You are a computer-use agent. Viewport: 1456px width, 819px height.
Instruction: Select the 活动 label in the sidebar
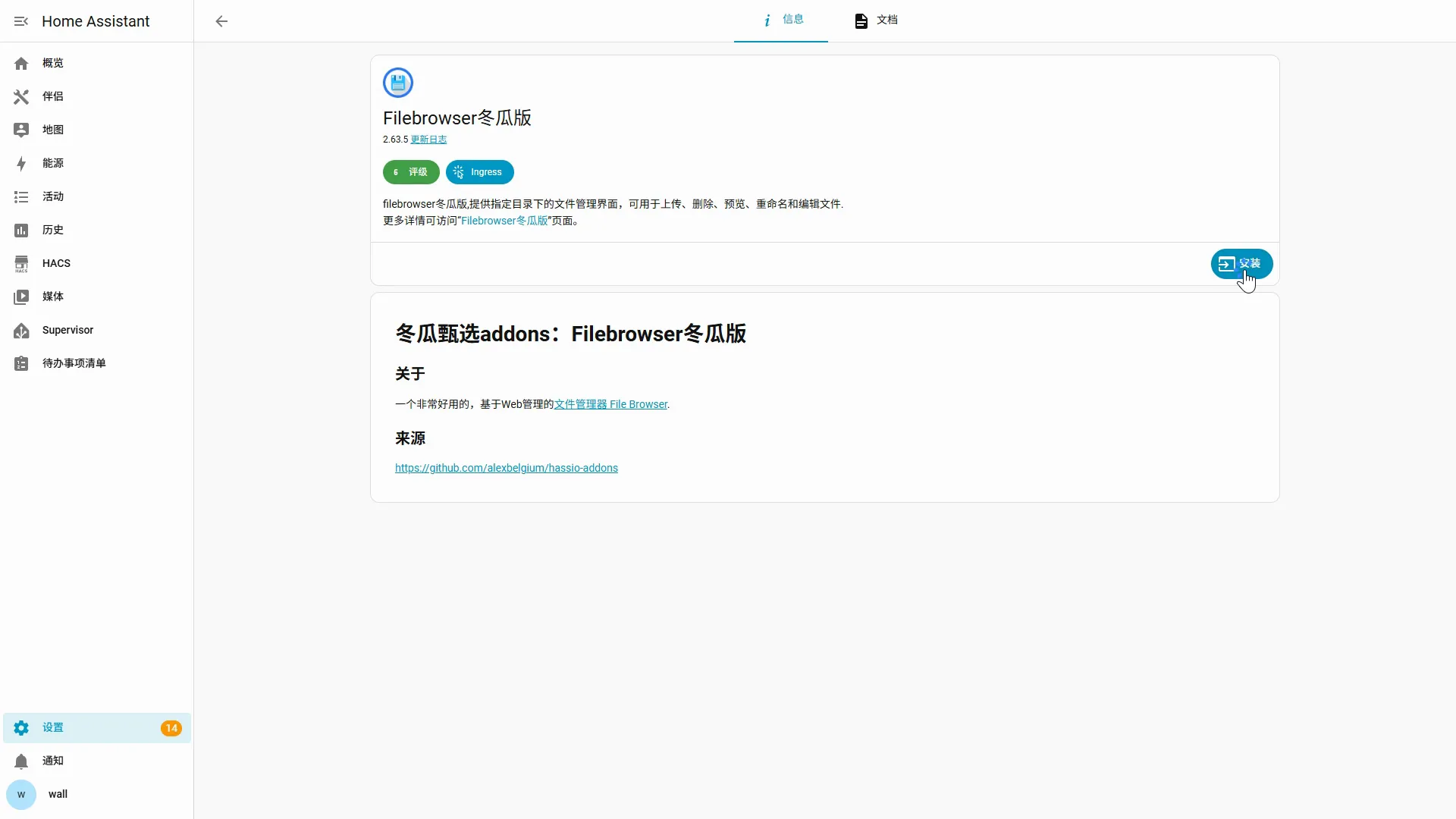click(53, 196)
